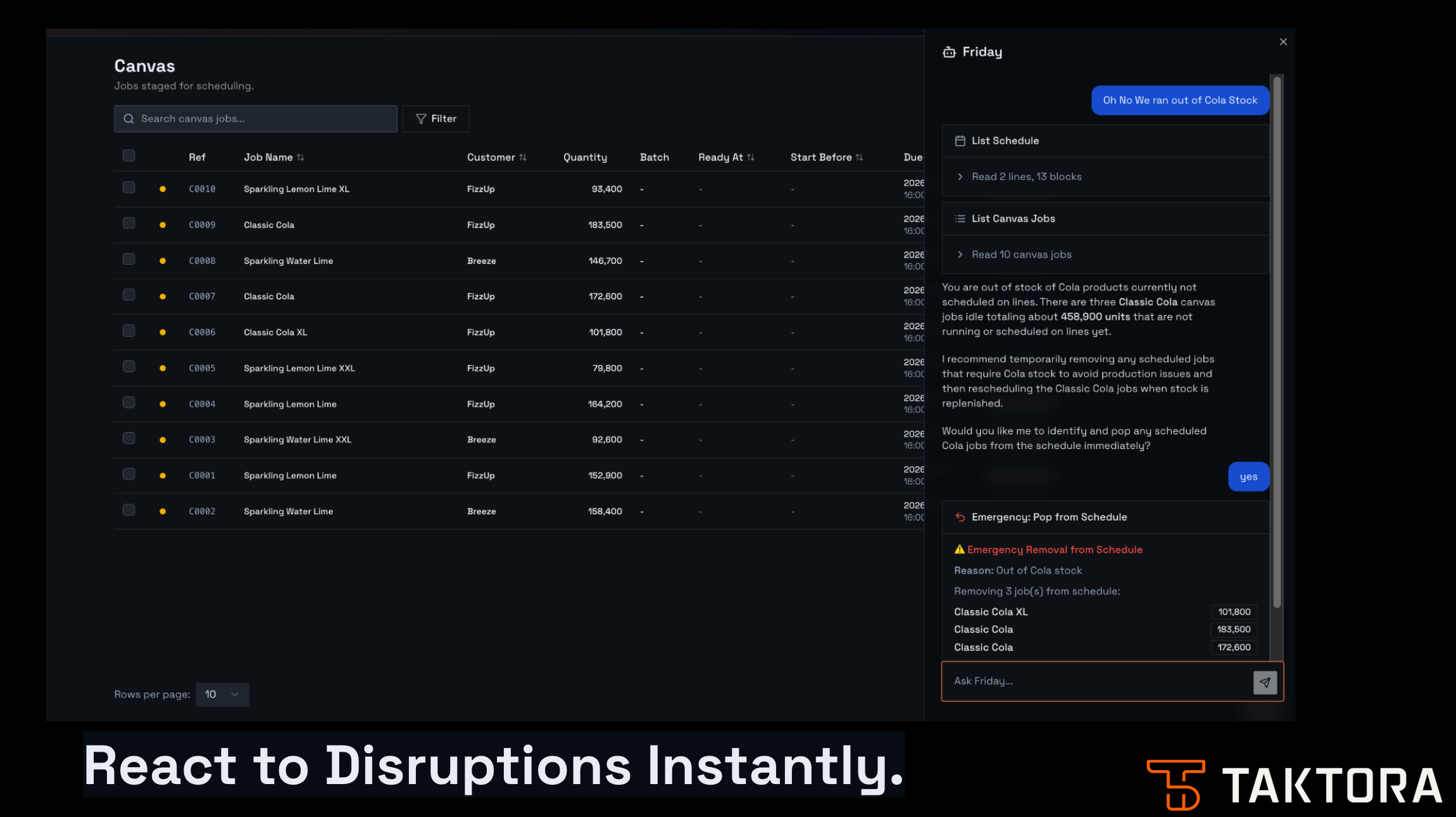This screenshot has height=817, width=1456.
Task: Check the Sparkling Water Lime C0002 row checkbox
Action: point(129,509)
